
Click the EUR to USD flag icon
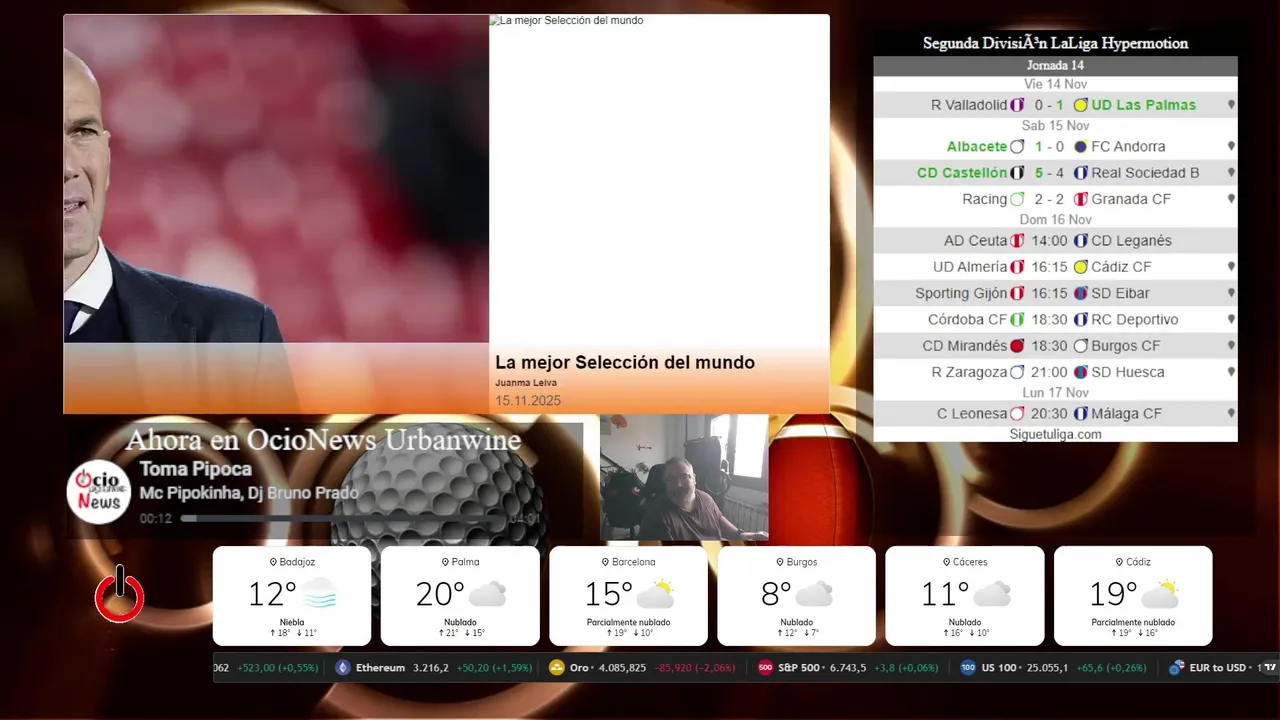click(1176, 668)
